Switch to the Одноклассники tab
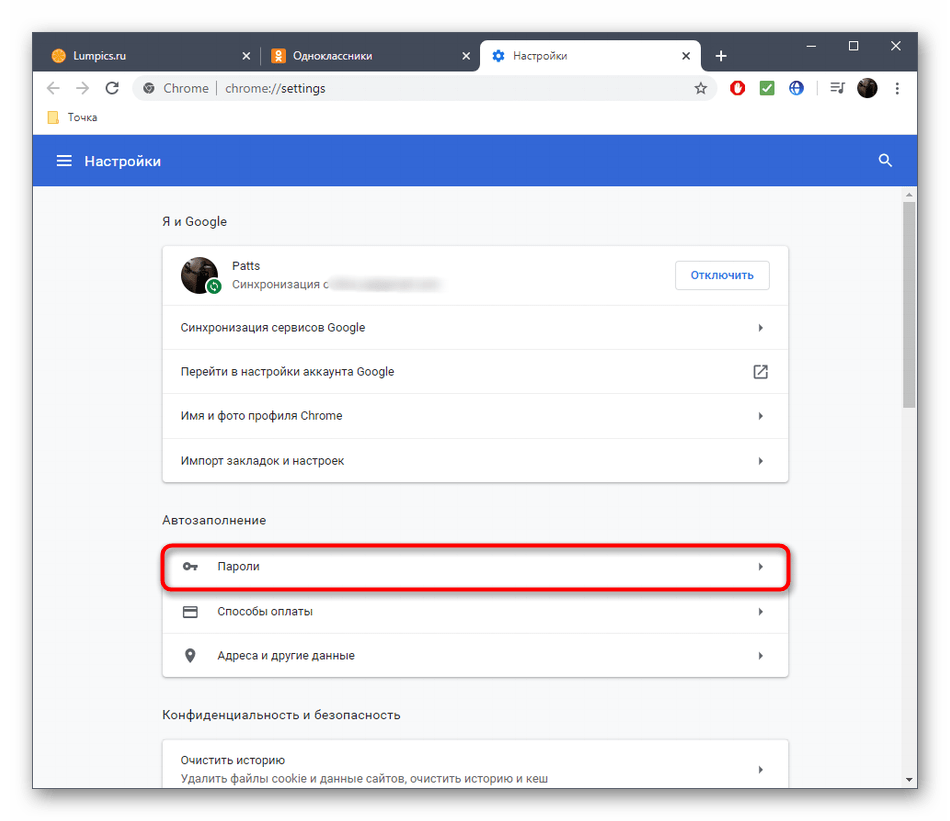 click(360, 56)
